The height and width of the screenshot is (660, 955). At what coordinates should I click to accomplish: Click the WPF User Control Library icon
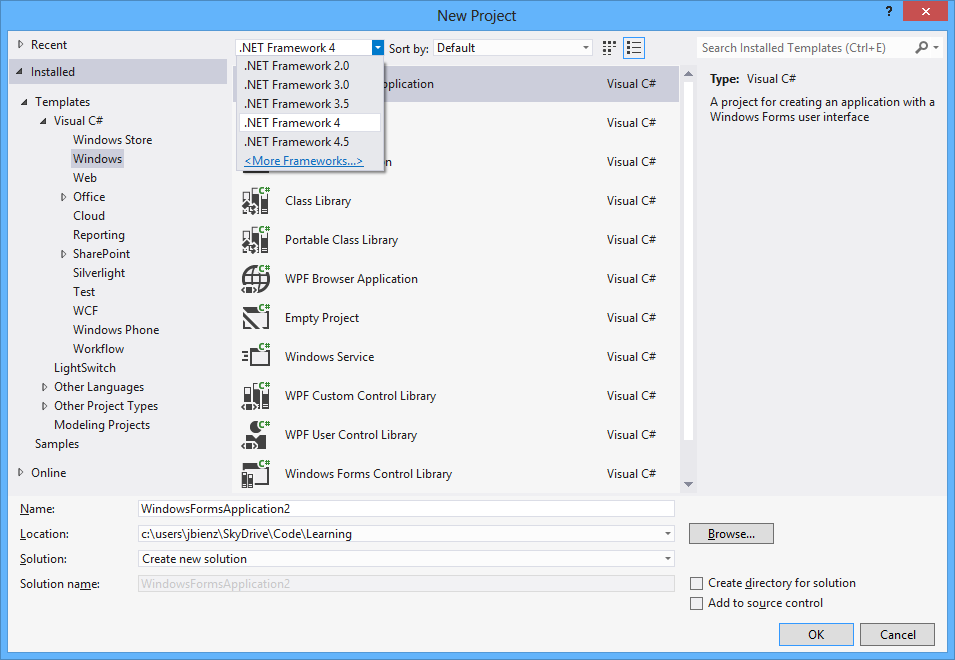click(x=256, y=435)
